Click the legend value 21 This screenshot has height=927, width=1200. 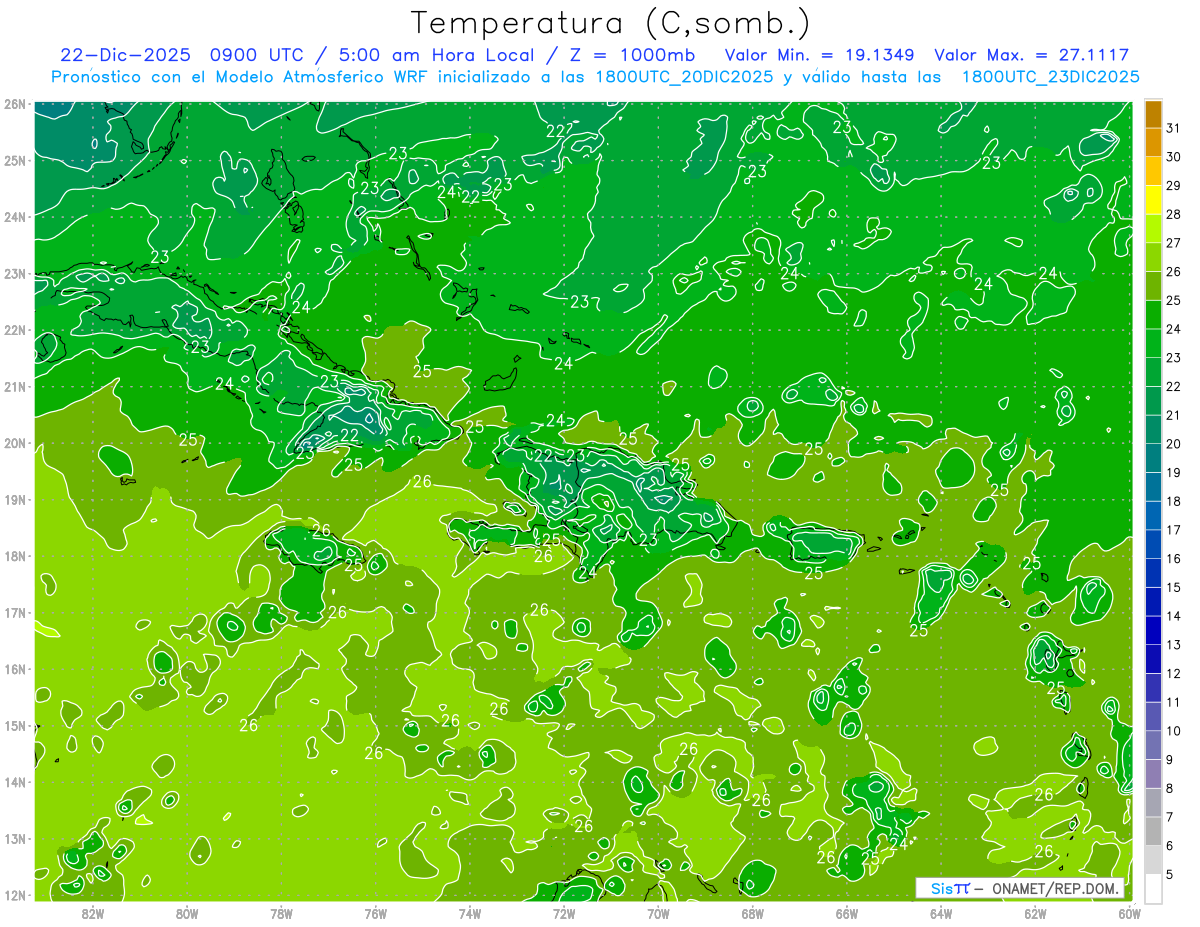(1174, 415)
